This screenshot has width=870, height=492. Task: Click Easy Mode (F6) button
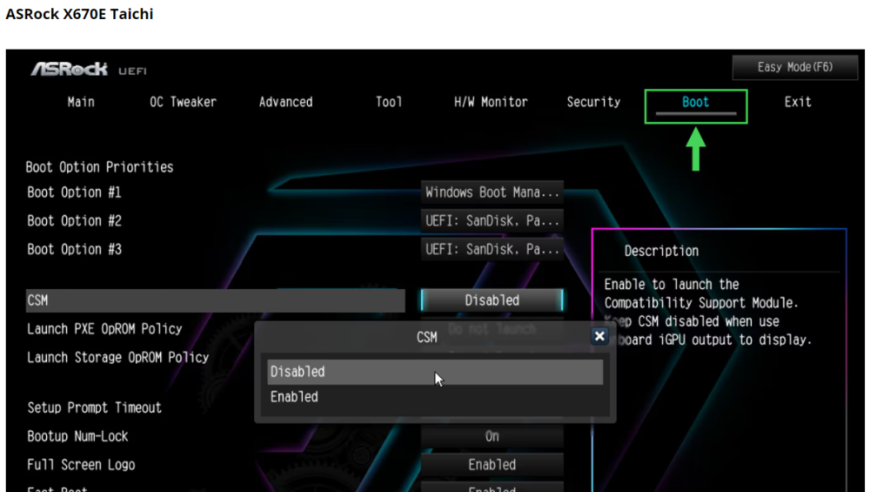[x=795, y=67]
